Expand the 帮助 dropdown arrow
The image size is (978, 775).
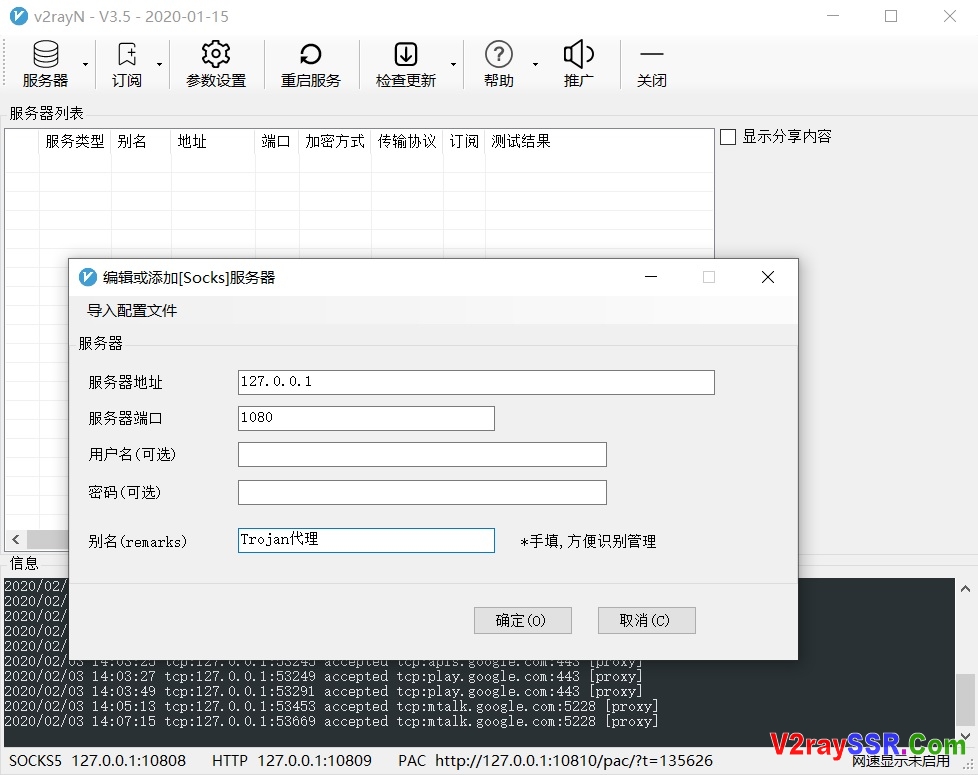[x=535, y=65]
